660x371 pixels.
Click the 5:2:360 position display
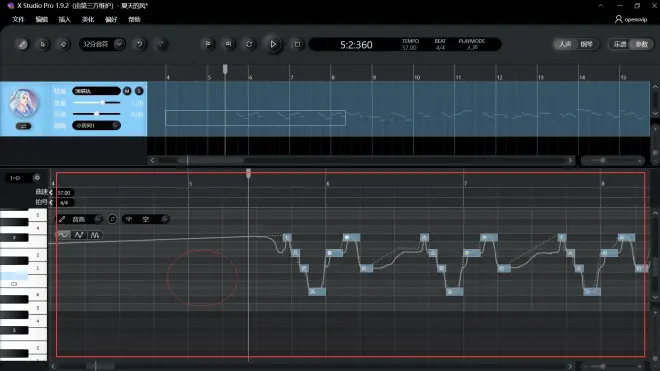pos(356,45)
